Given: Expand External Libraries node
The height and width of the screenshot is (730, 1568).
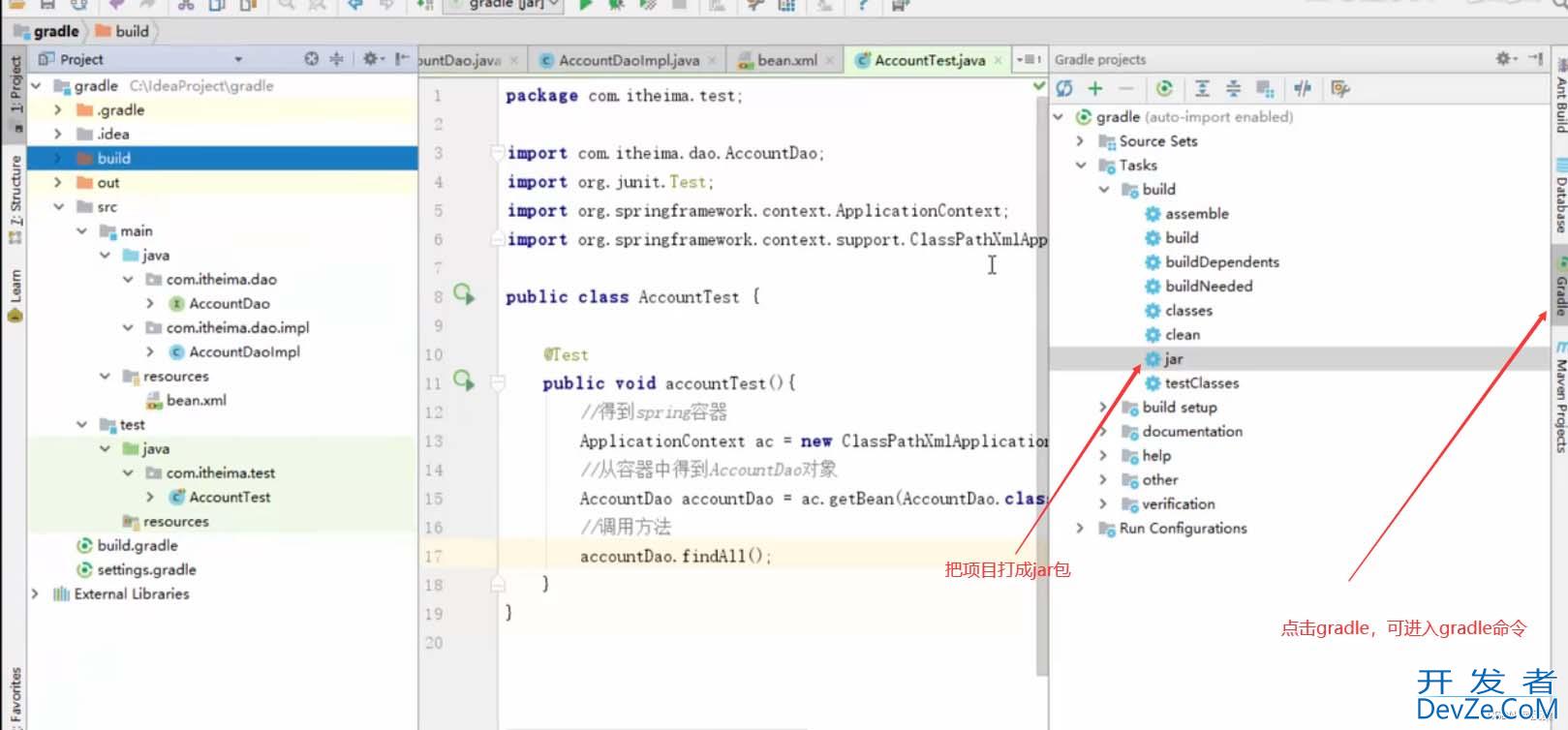Looking at the screenshot, I should click(x=35, y=593).
